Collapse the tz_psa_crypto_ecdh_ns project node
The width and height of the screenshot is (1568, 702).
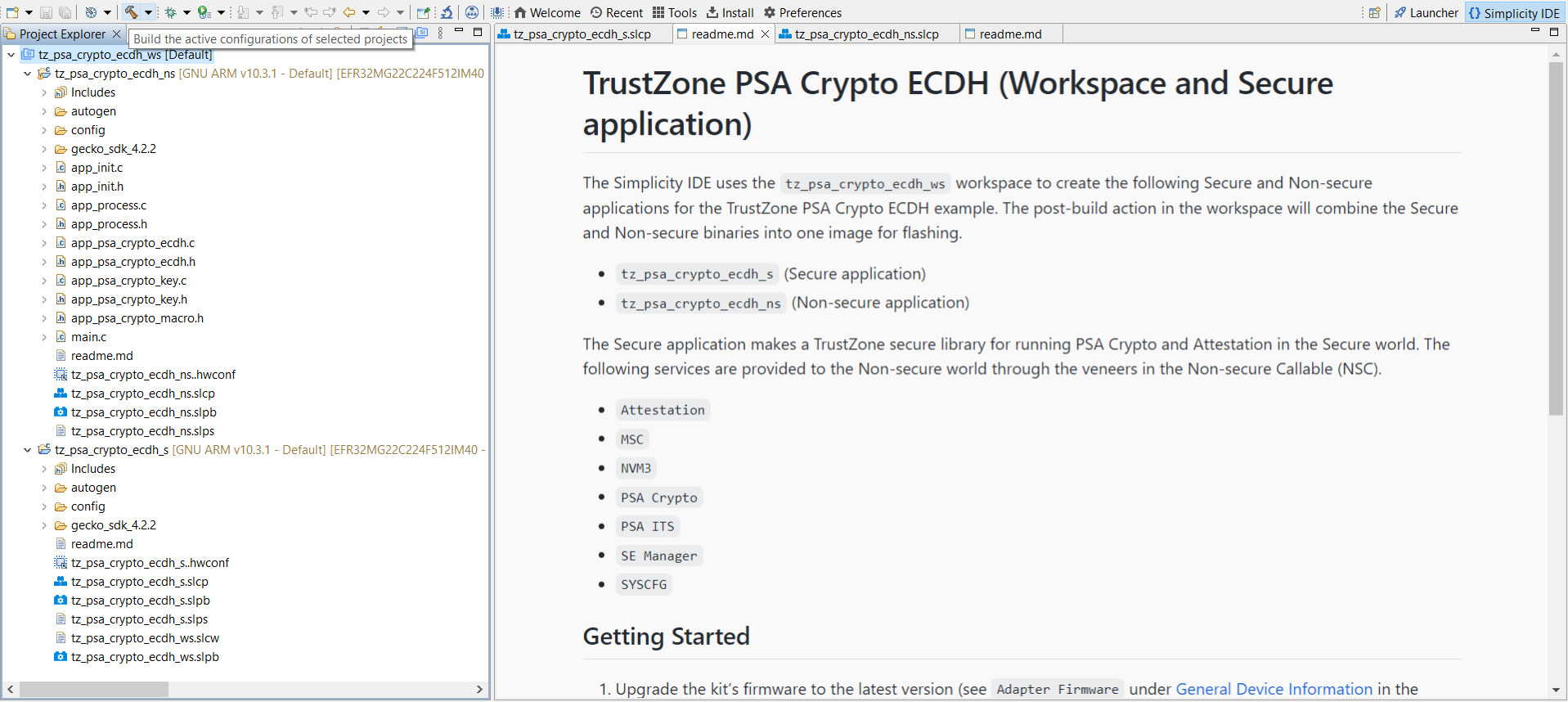tap(28, 74)
